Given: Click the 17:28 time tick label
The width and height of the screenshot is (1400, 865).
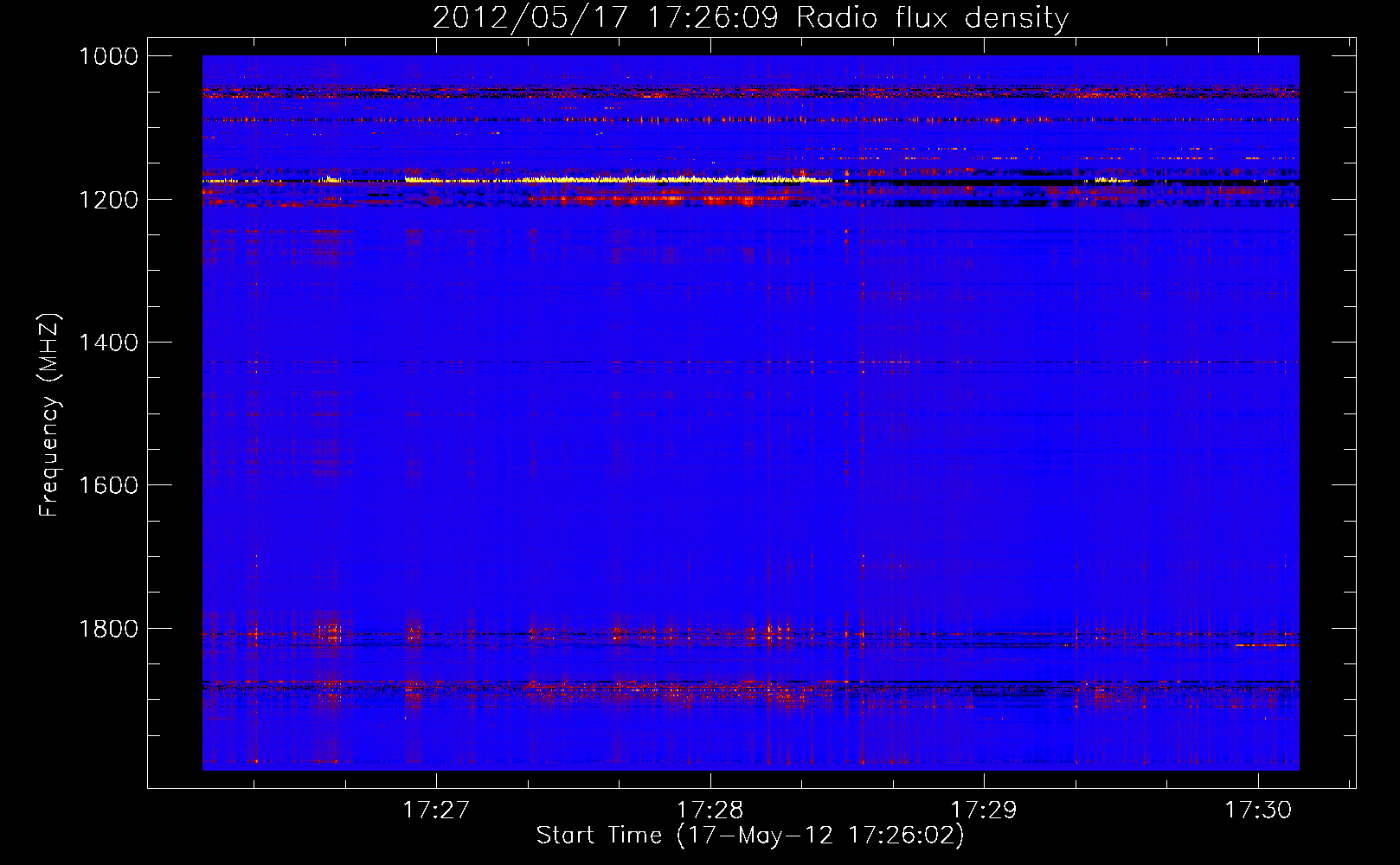Looking at the screenshot, I should (710, 810).
